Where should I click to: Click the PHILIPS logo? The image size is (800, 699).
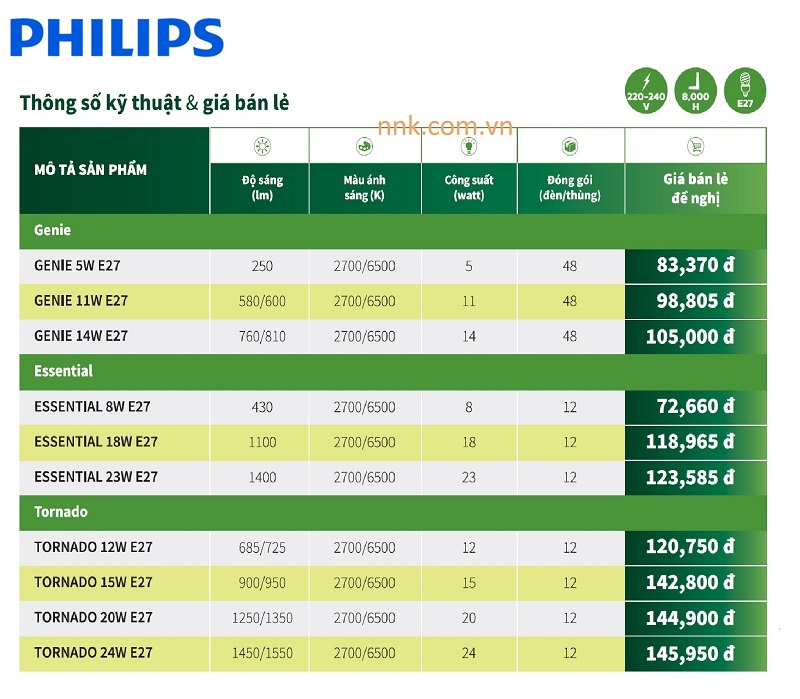pyautogui.click(x=116, y=37)
